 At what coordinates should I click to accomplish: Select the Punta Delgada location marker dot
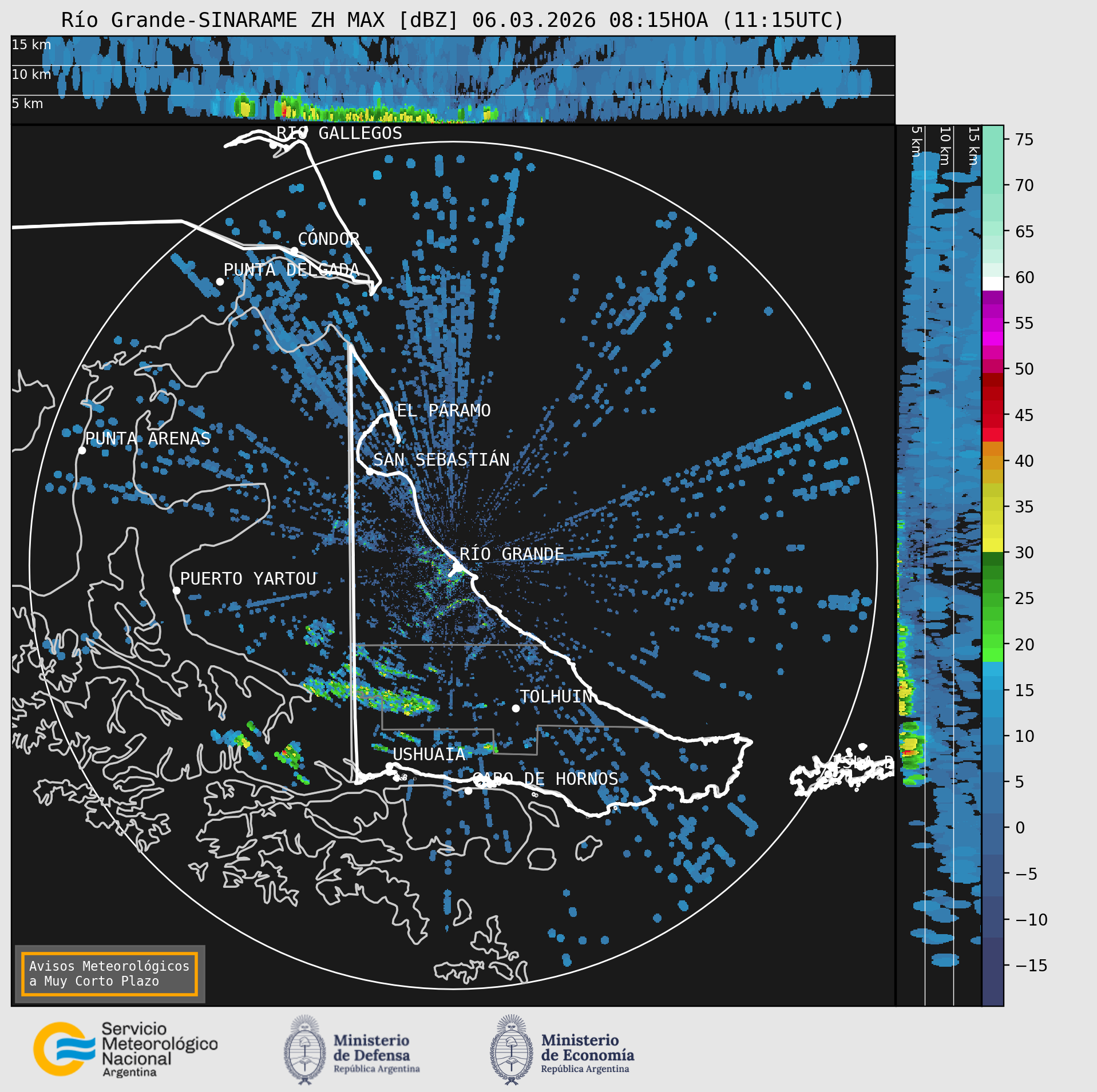pos(220,281)
